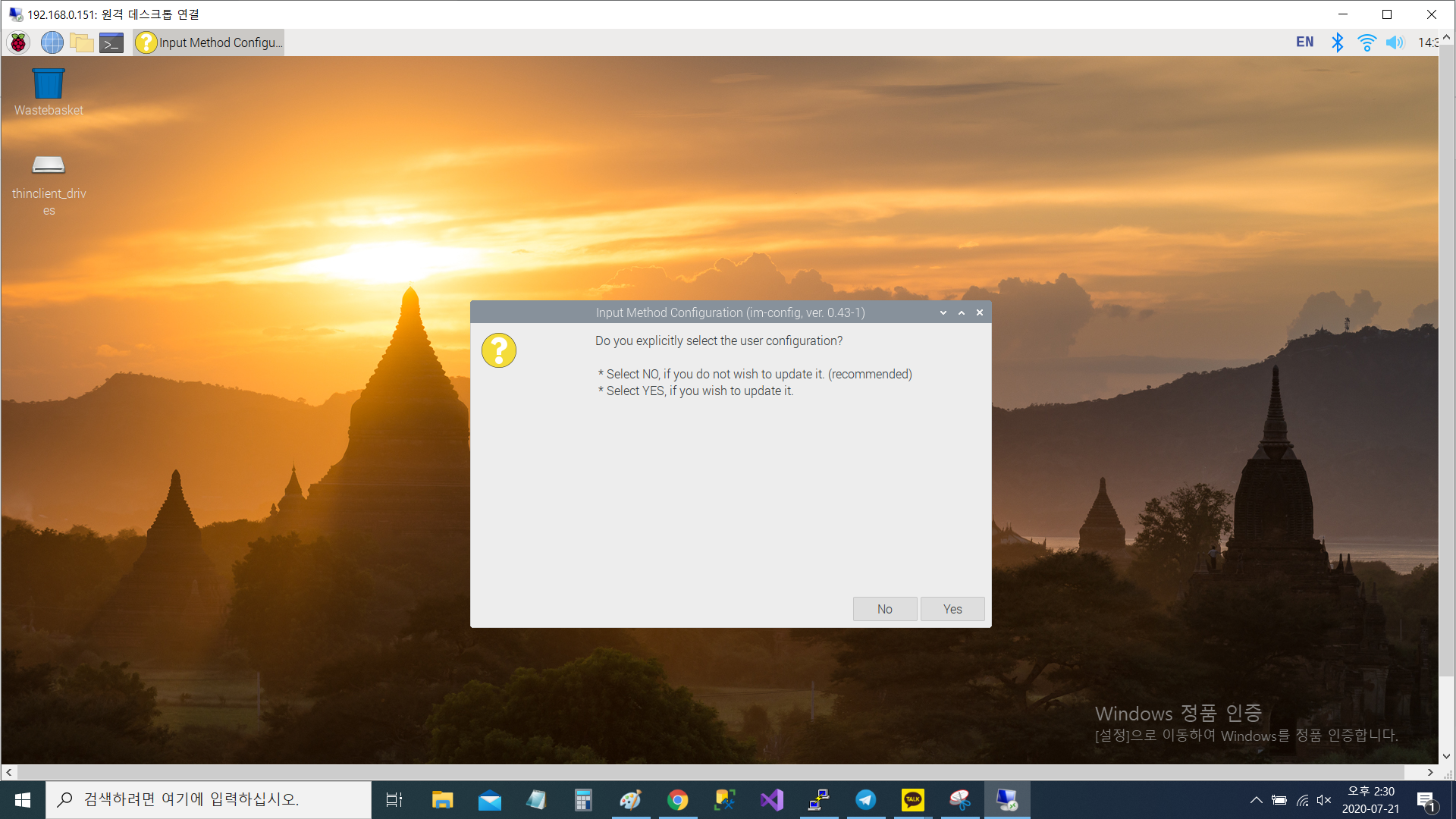1456x819 pixels.
Task: Open Chrome from the Windows taskbar
Action: [x=677, y=800]
